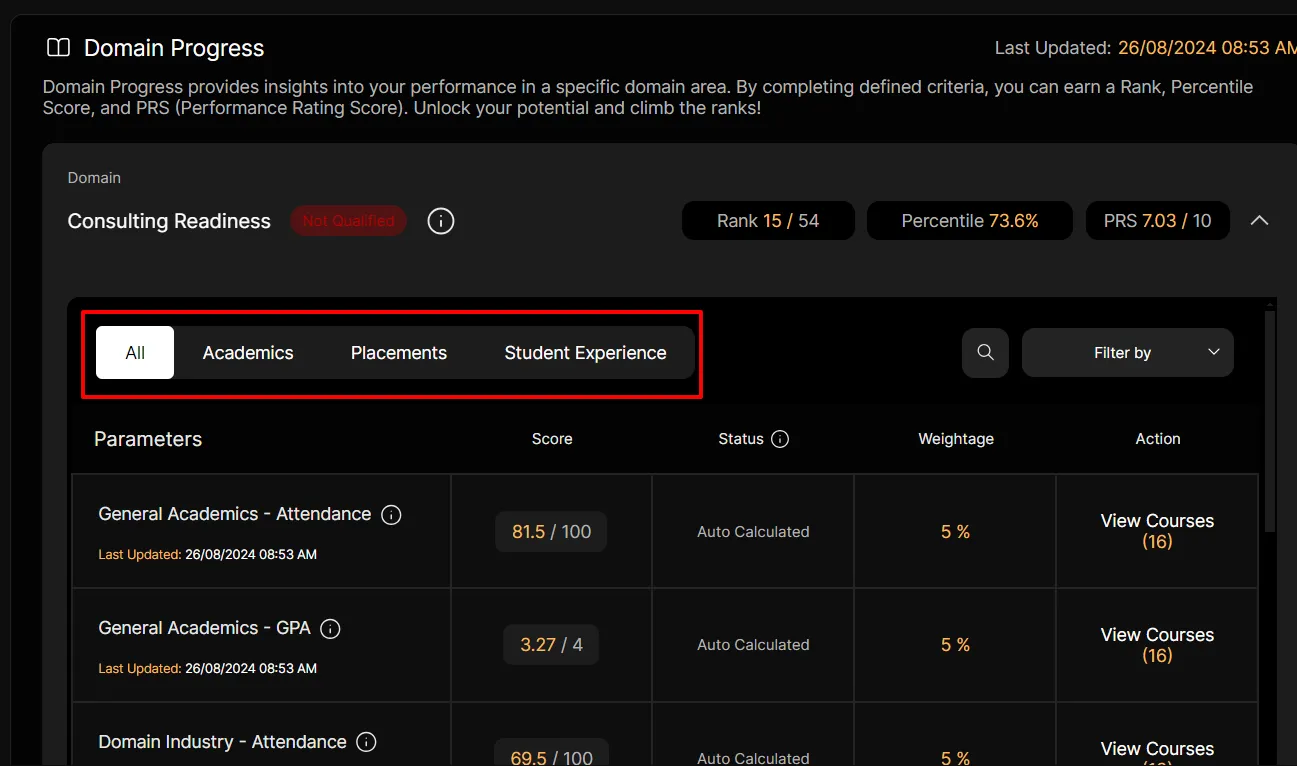Click the search magnifier icon
Image resolution: width=1297 pixels, height=766 pixels.
tap(985, 353)
